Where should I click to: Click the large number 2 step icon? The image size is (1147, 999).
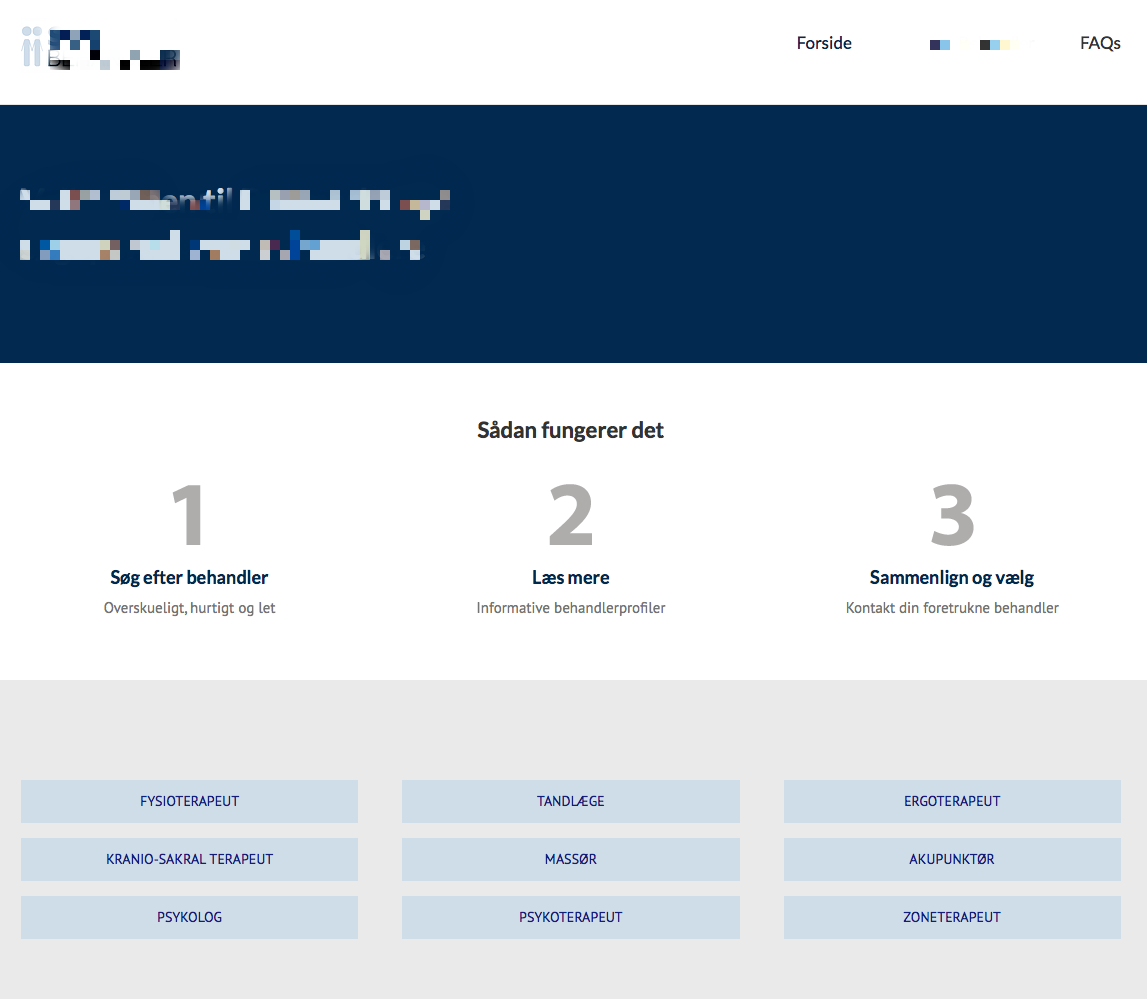pos(570,515)
